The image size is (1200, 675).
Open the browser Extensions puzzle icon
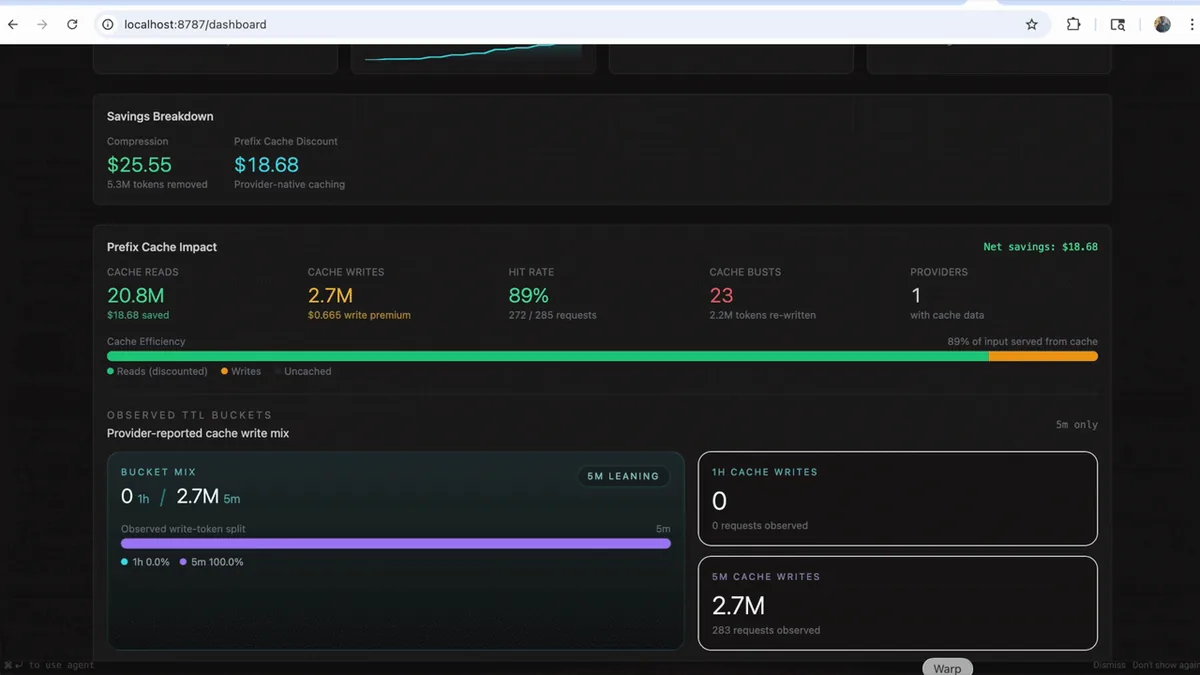coord(1073,24)
